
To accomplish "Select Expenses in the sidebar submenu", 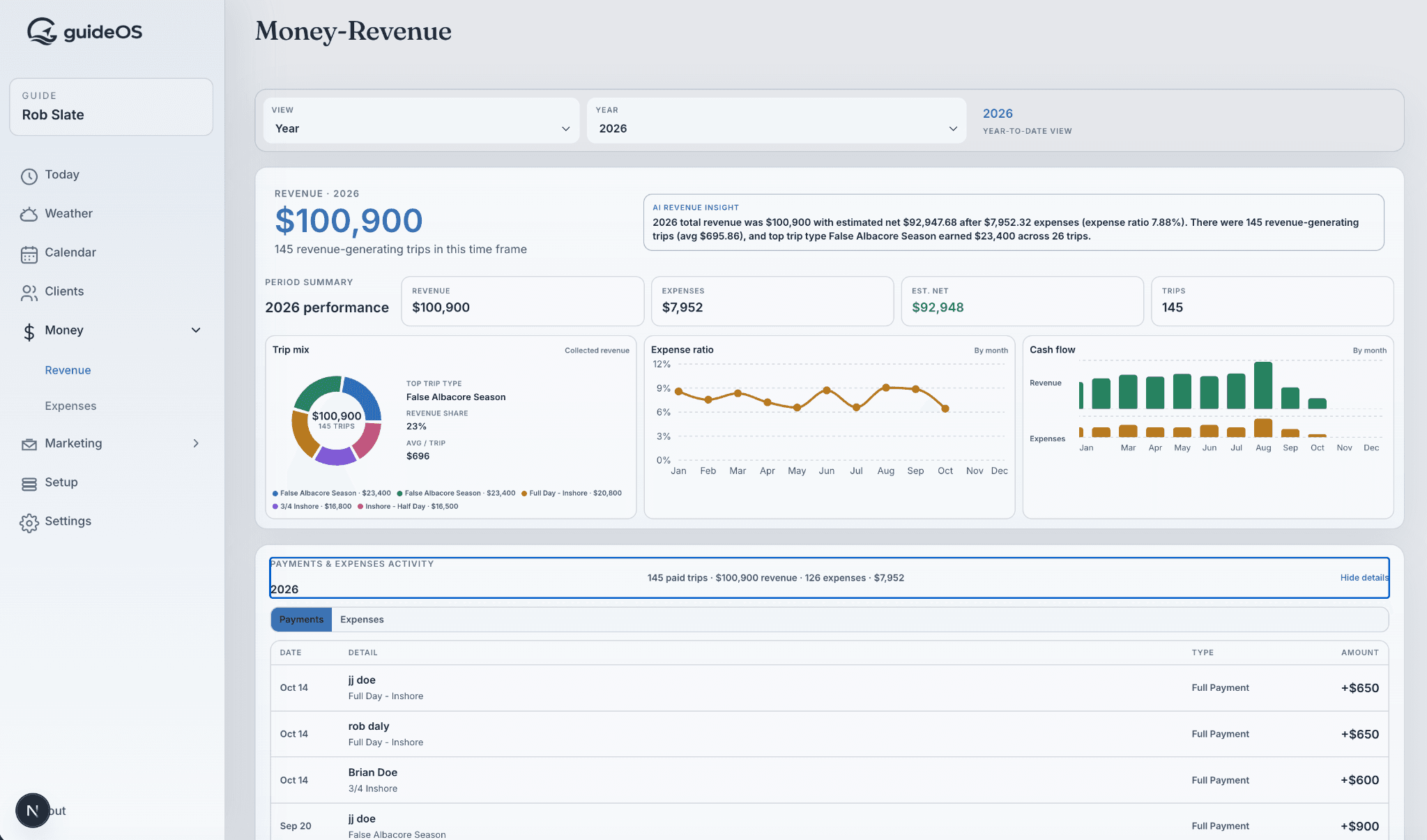I will point(70,406).
